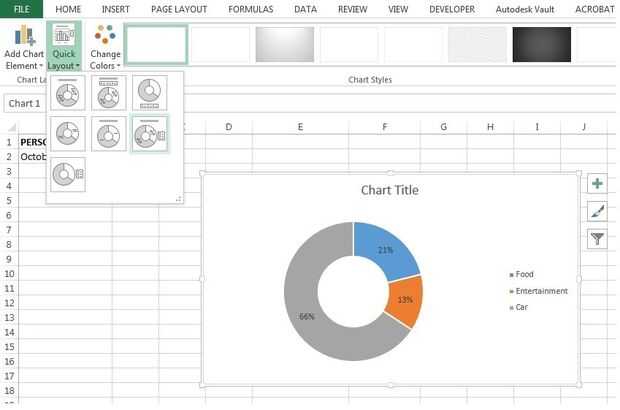620x410 pixels.
Task: Open the Chart Styles paintbrush button
Action: (597, 211)
